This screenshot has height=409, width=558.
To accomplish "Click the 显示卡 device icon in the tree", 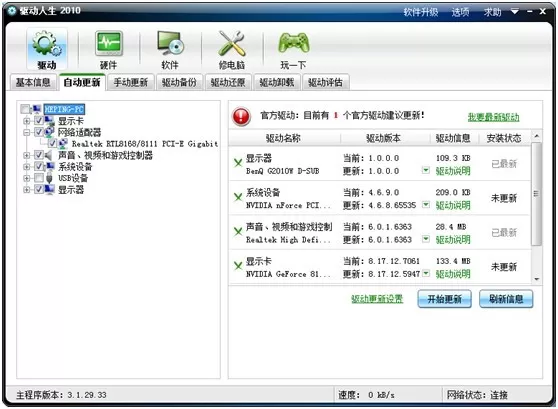I will click(x=50, y=121).
